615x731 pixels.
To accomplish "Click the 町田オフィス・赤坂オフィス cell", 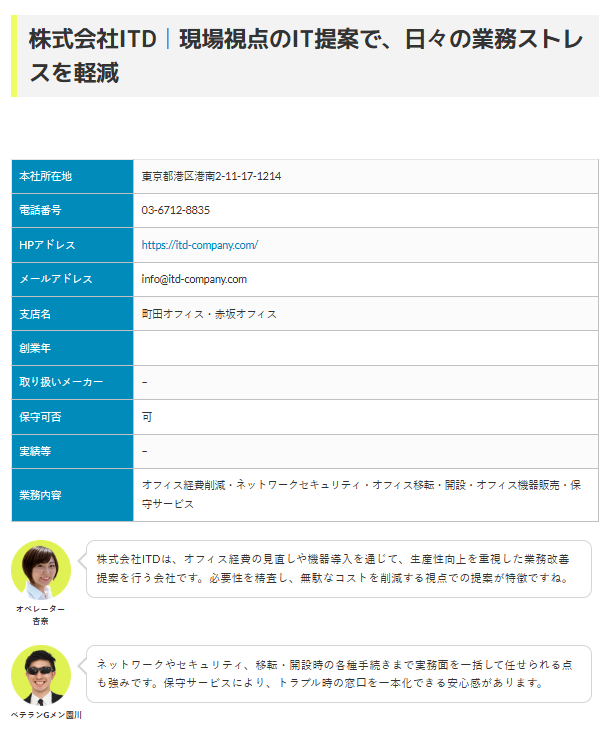I will (209, 314).
